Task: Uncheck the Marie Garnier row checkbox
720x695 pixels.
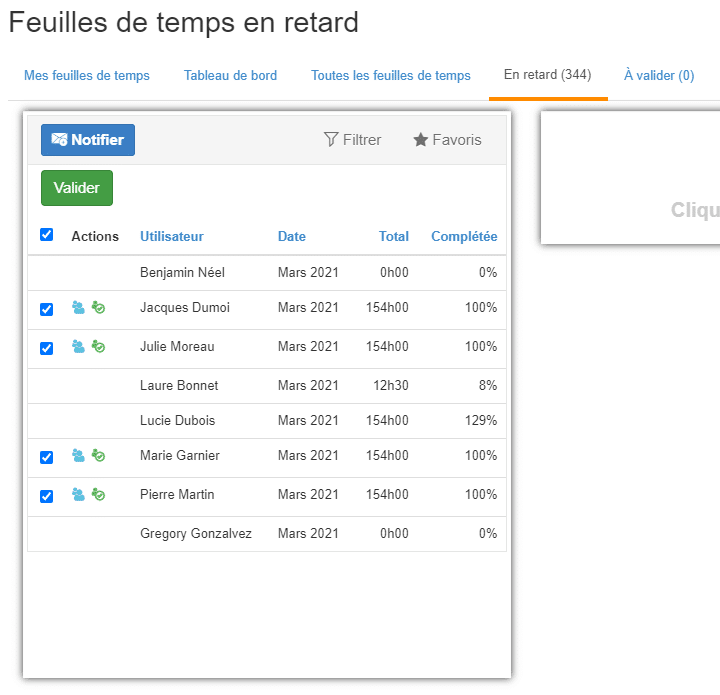Action: point(46,458)
